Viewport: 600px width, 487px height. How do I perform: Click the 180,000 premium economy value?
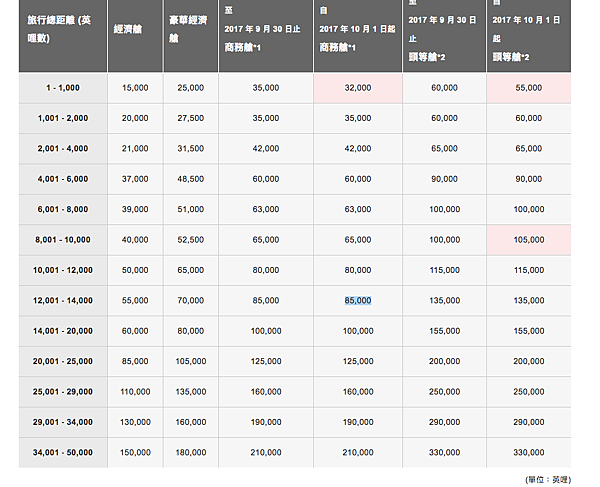(191, 453)
